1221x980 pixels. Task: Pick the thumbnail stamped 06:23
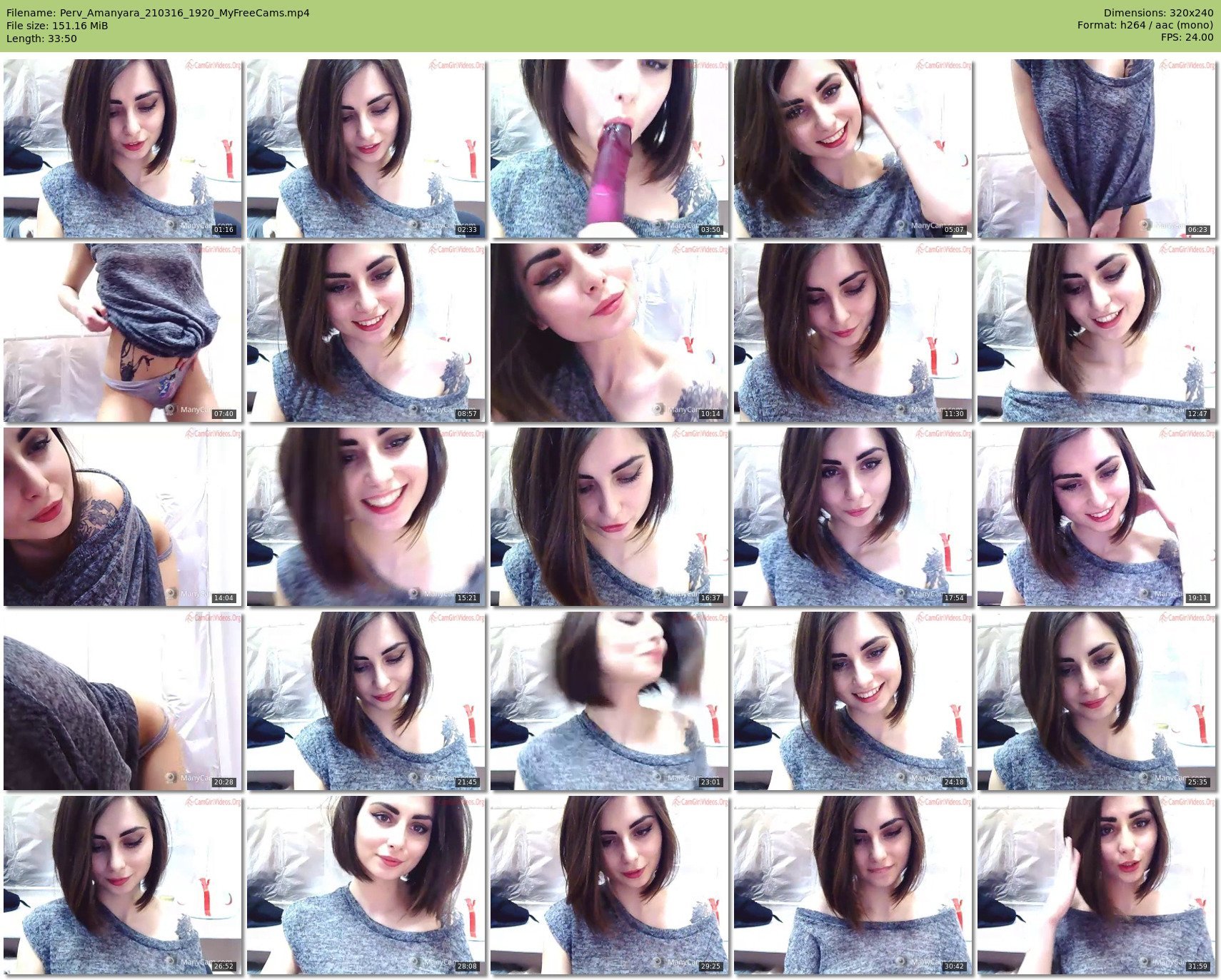[x=1096, y=148]
